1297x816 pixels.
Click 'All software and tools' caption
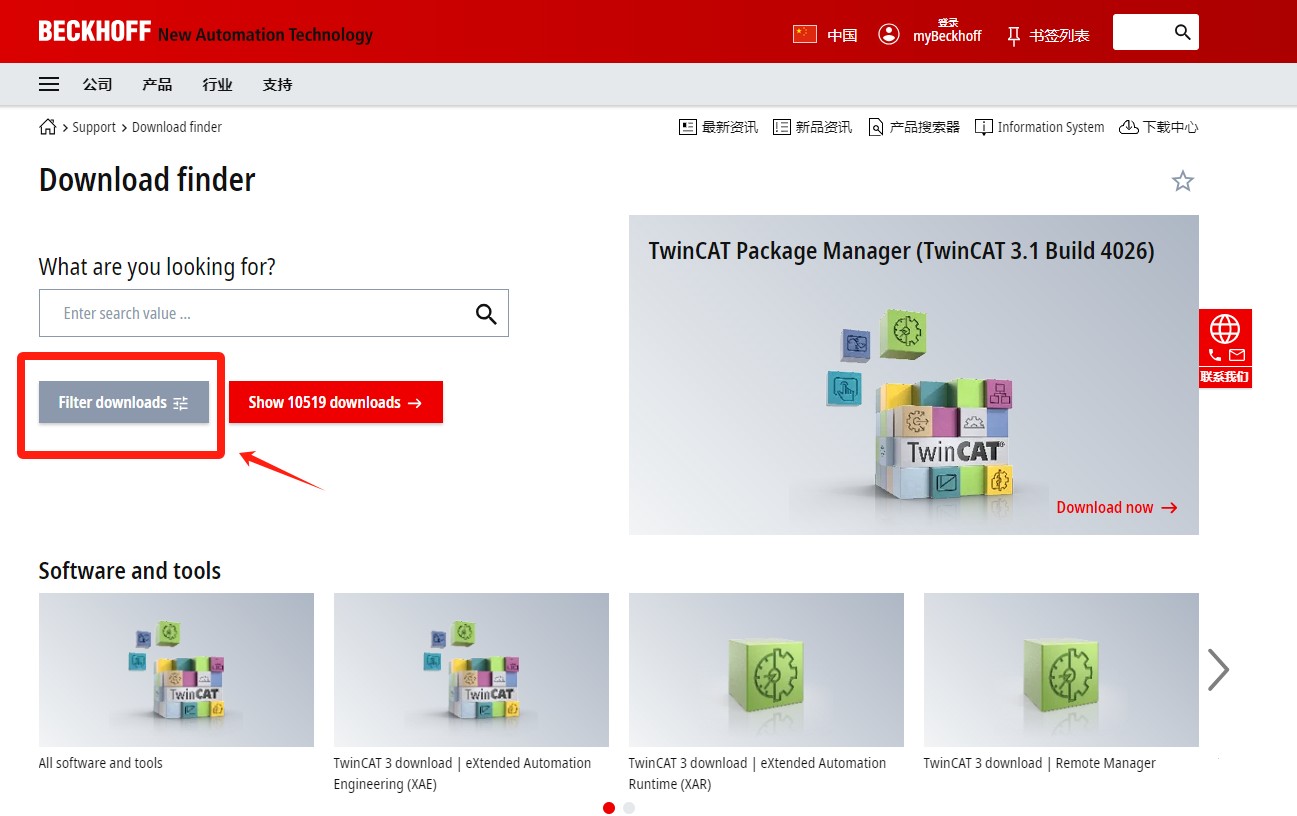(100, 763)
